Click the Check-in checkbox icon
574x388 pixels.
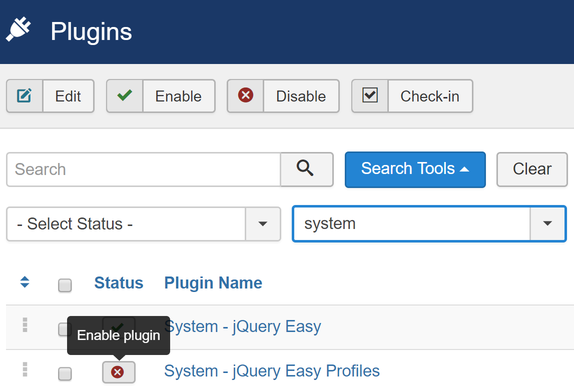pos(370,95)
